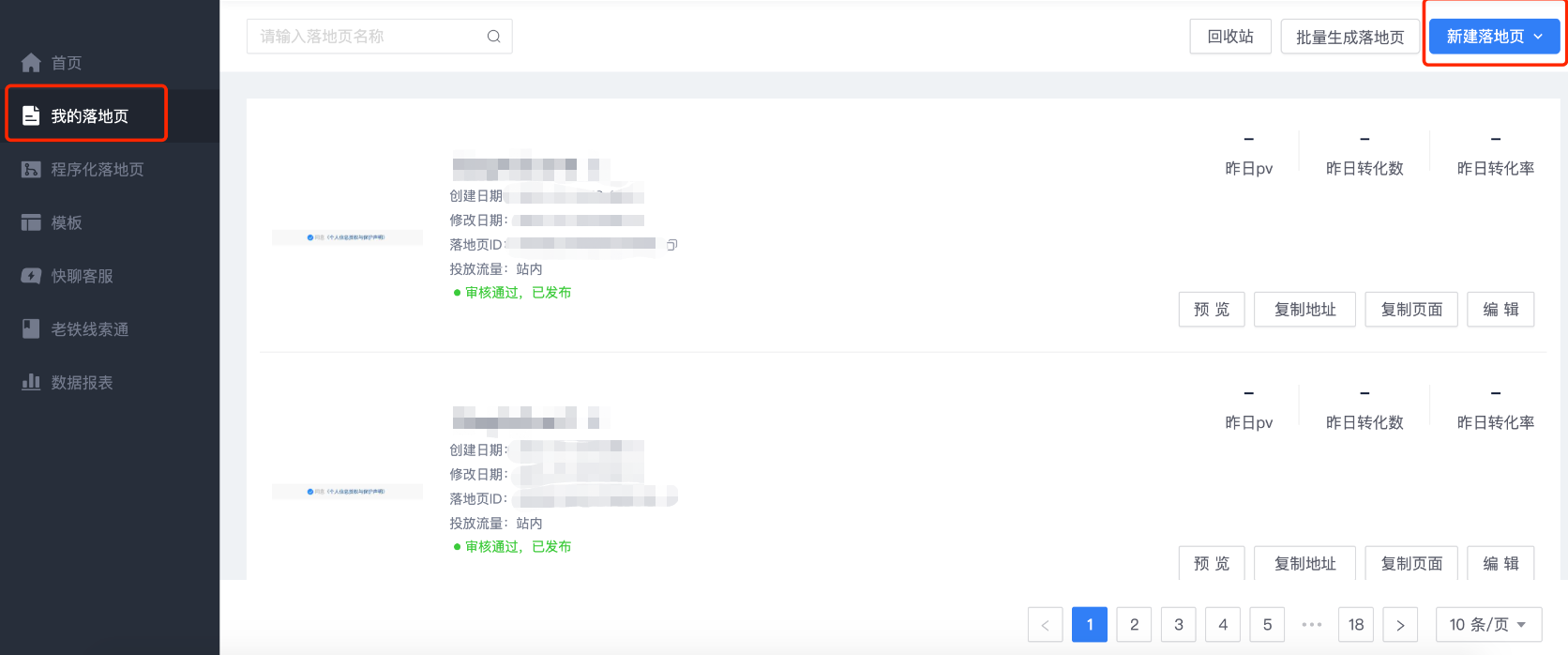Go to previous page arrow
Image resolution: width=1568 pixels, height=655 pixels.
click(1045, 625)
